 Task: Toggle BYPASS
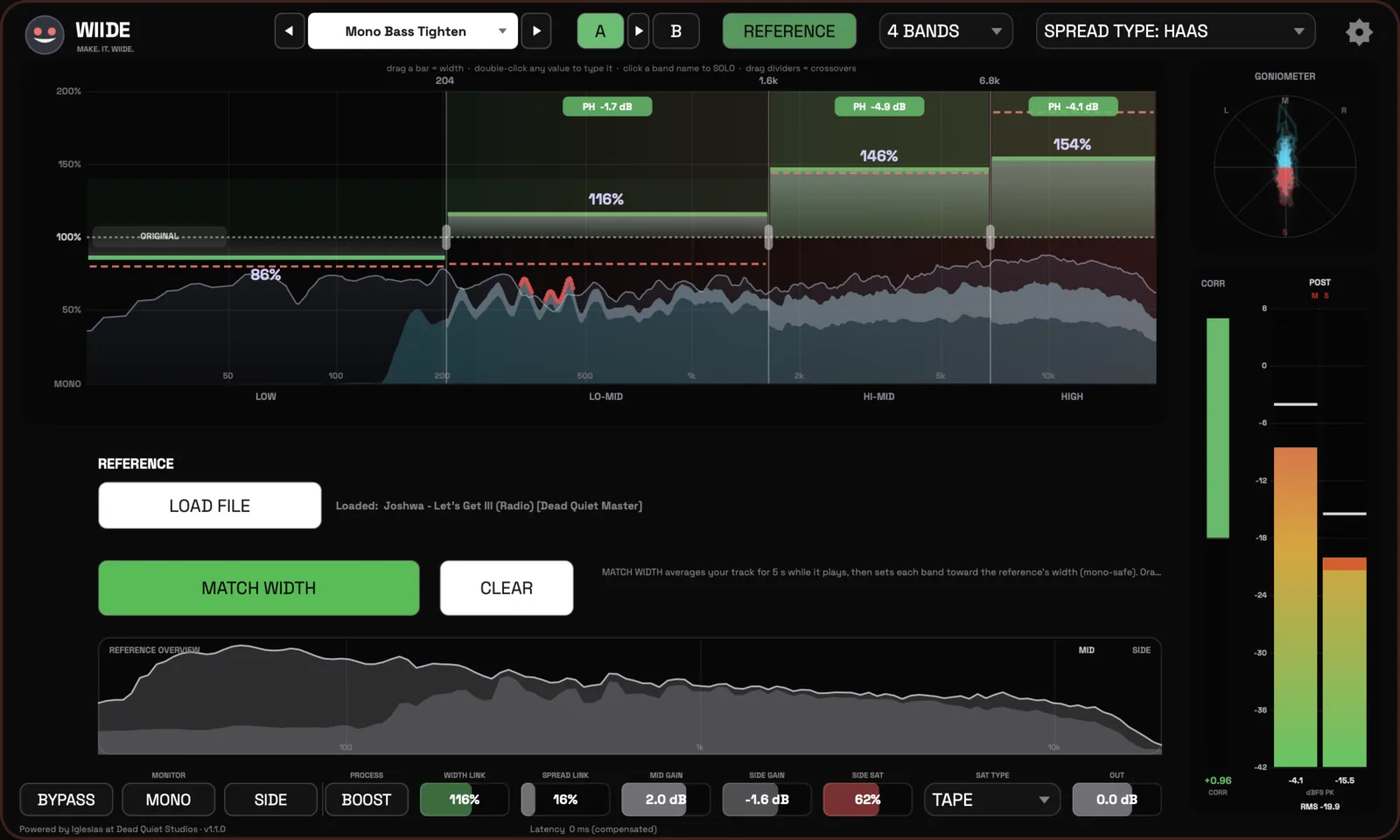pos(66,800)
